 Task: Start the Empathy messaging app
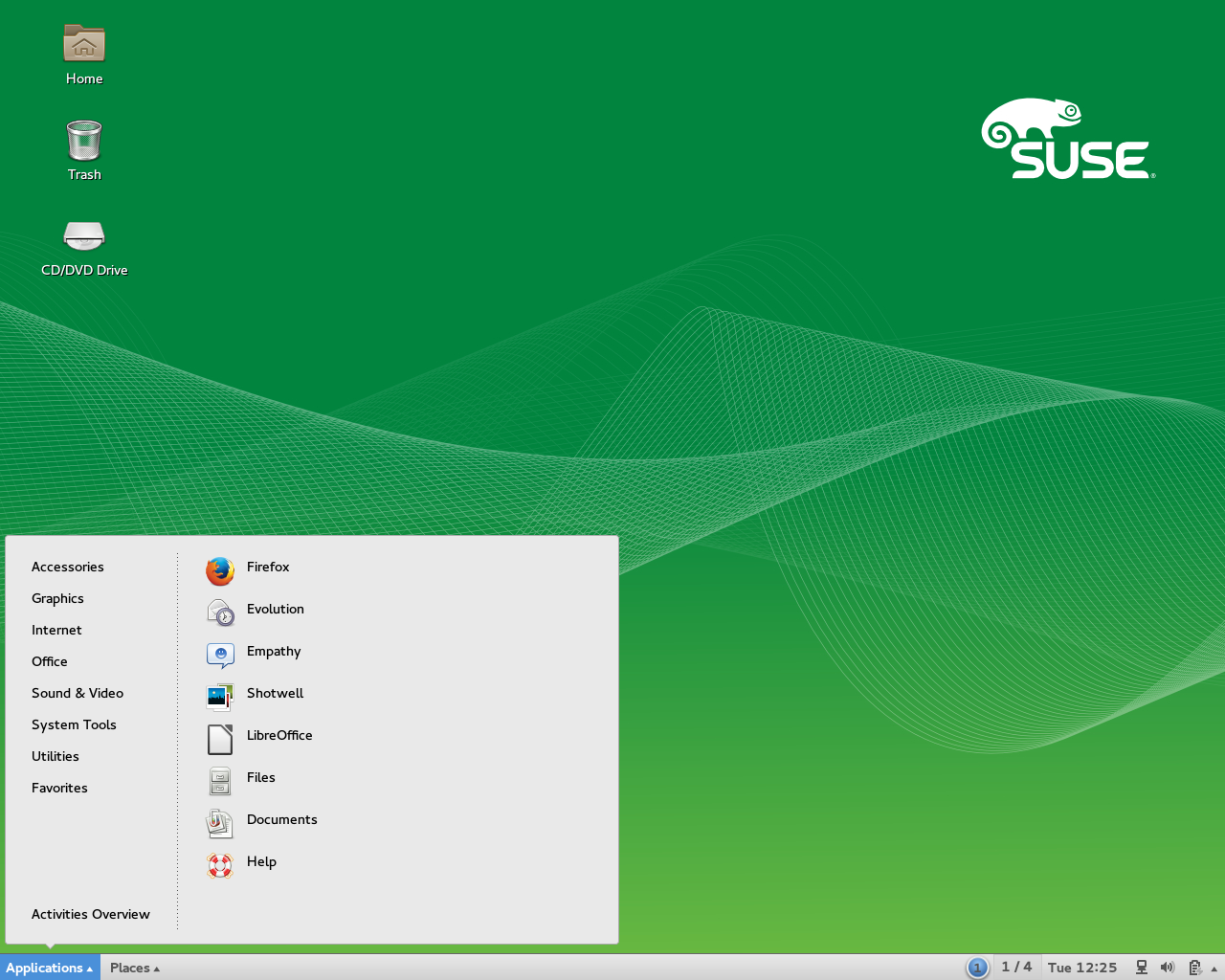tap(274, 651)
